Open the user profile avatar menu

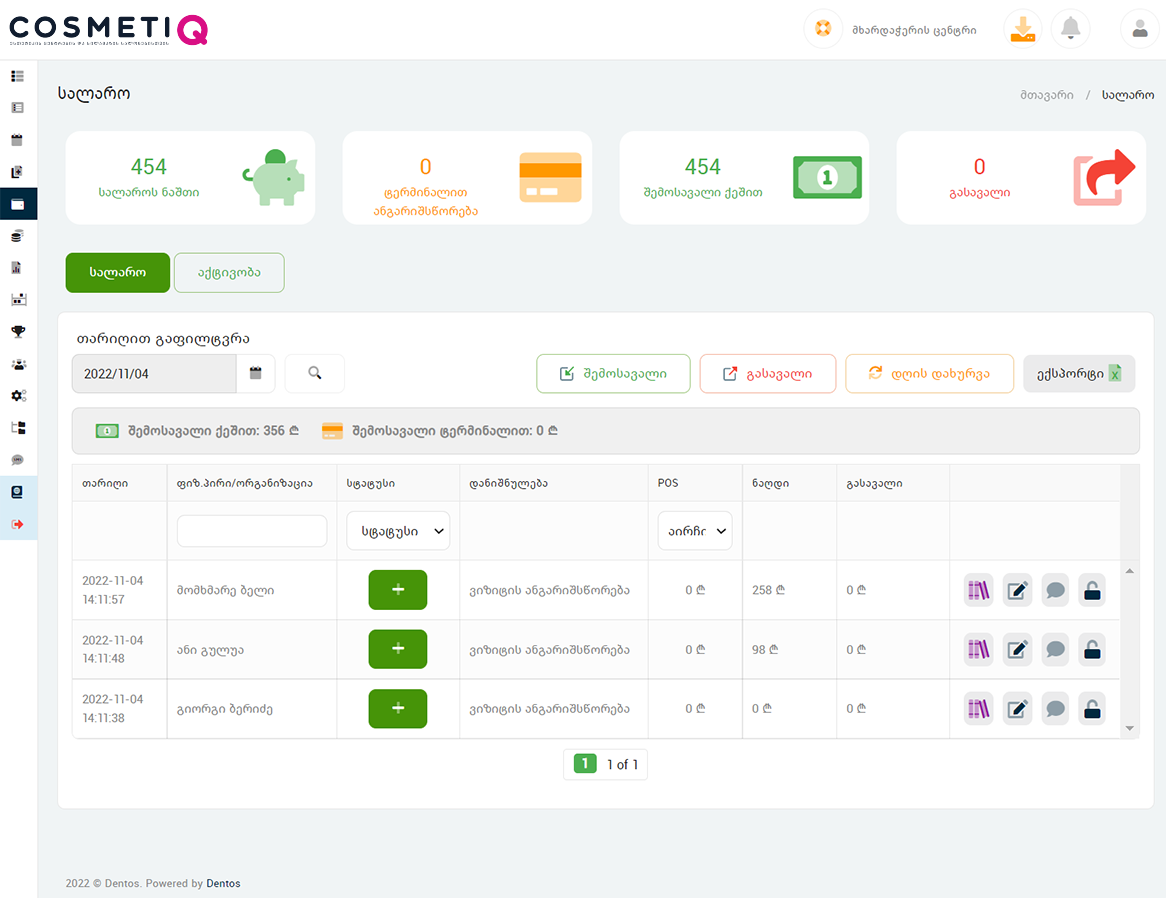(x=1139, y=29)
